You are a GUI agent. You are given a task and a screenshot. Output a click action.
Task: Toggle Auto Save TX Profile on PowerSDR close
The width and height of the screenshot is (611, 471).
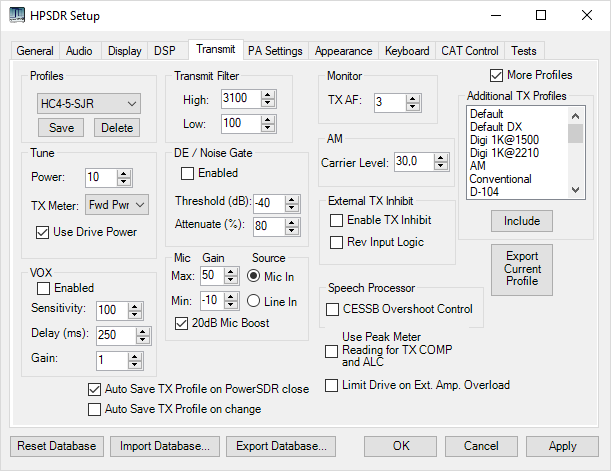point(94,390)
